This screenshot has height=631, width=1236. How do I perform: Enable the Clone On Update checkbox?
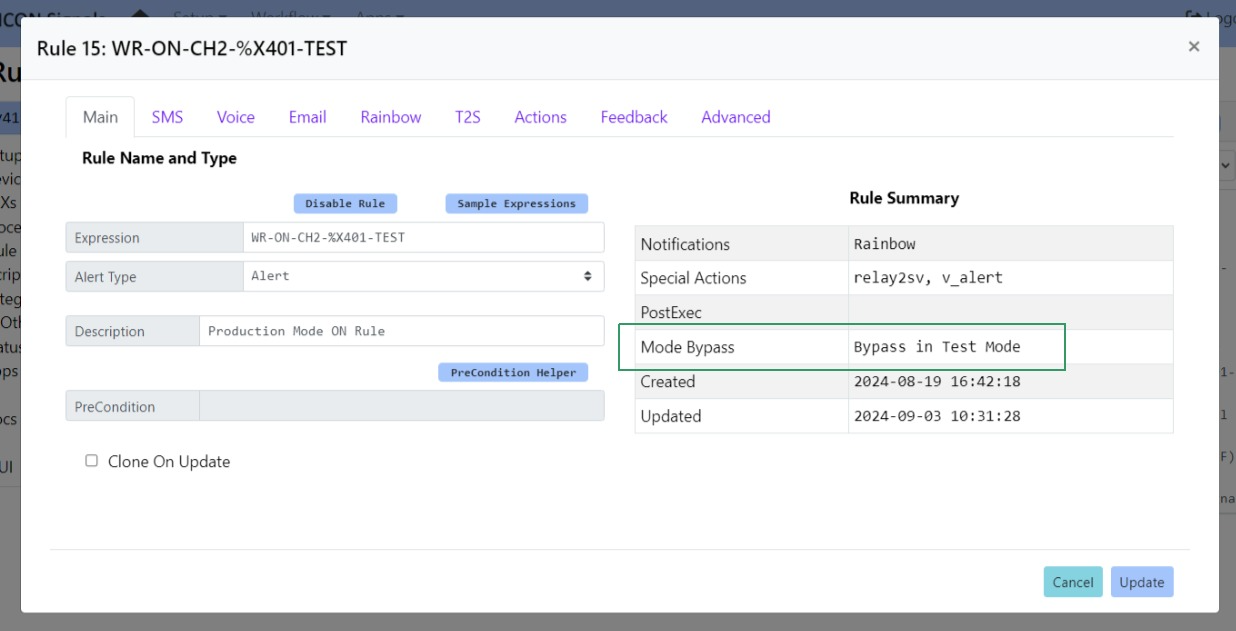[x=92, y=461]
